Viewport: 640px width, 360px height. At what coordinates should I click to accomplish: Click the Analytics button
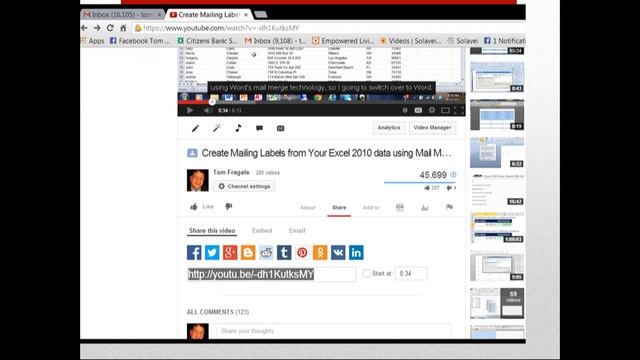pyautogui.click(x=389, y=128)
